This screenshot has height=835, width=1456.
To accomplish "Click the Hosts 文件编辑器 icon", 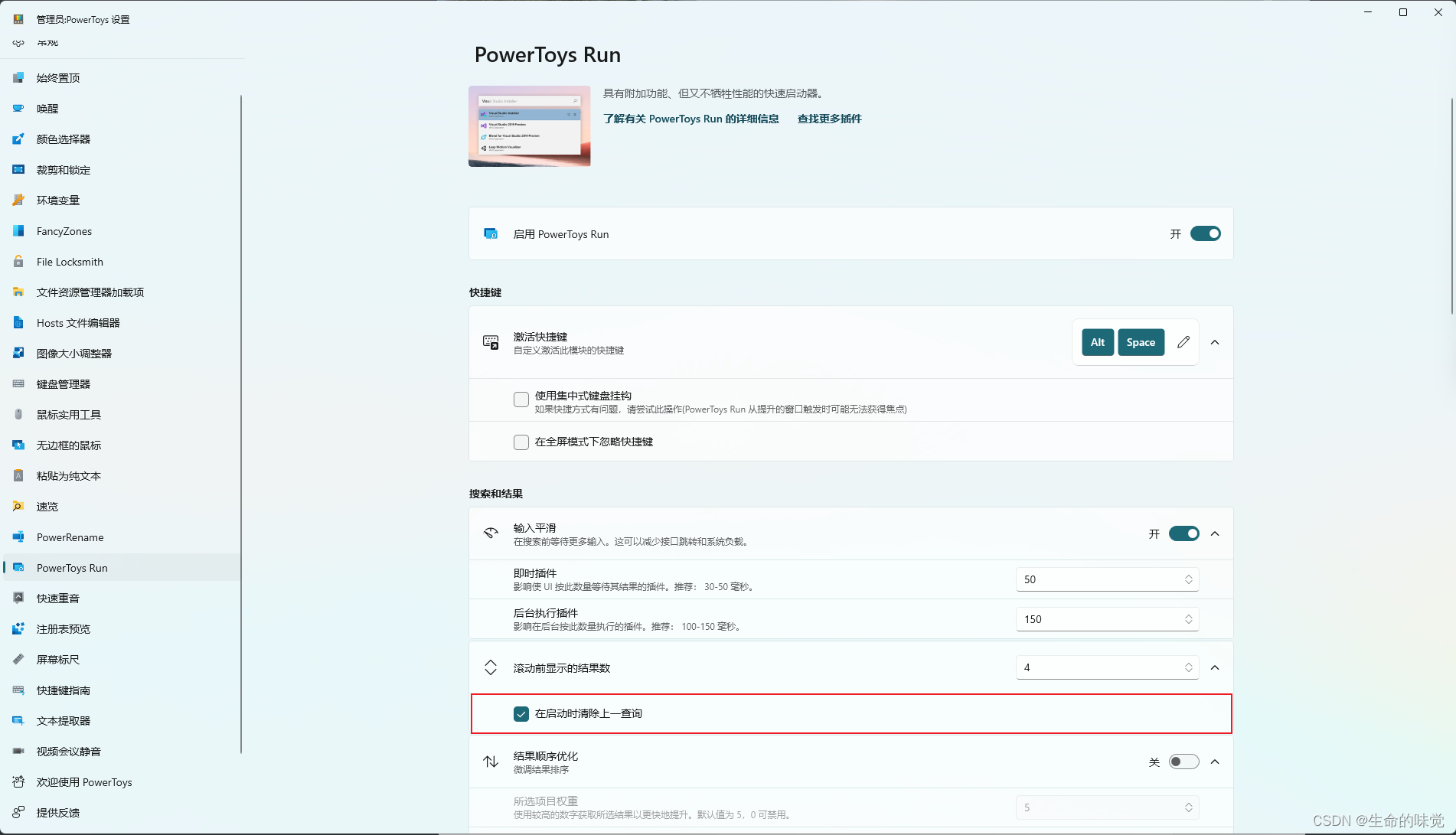I will (18, 323).
